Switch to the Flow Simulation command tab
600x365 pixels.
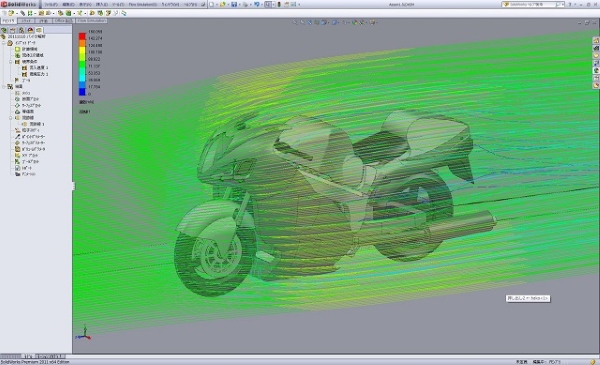pyautogui.click(x=91, y=21)
